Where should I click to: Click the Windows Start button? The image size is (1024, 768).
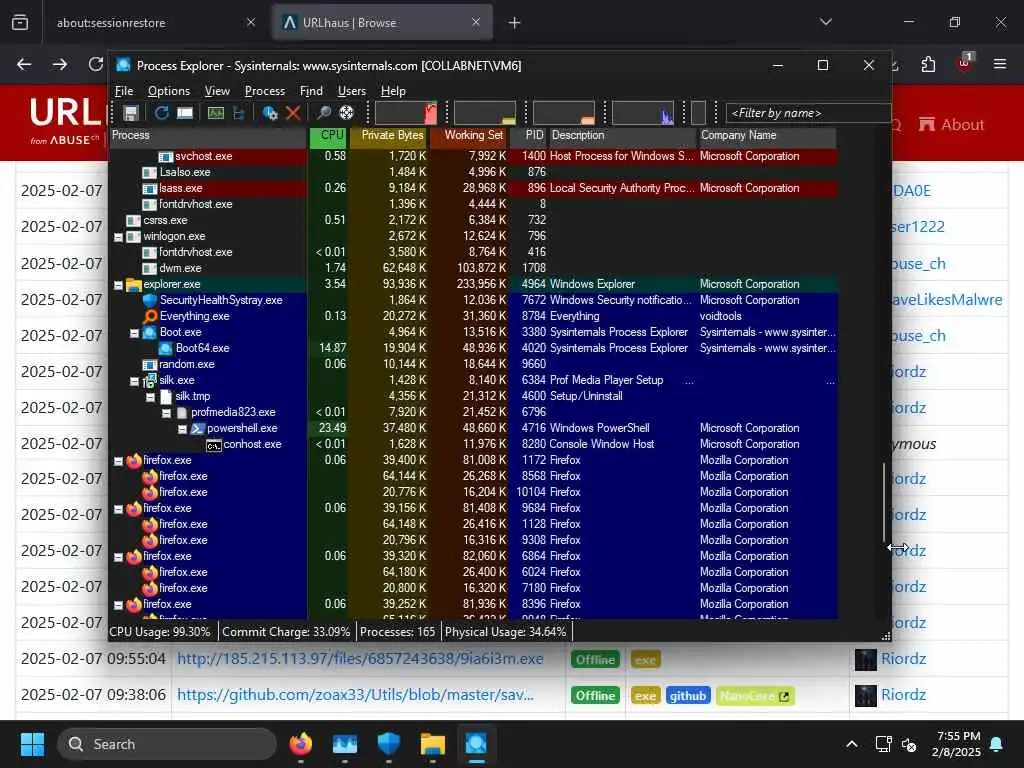(x=32, y=744)
